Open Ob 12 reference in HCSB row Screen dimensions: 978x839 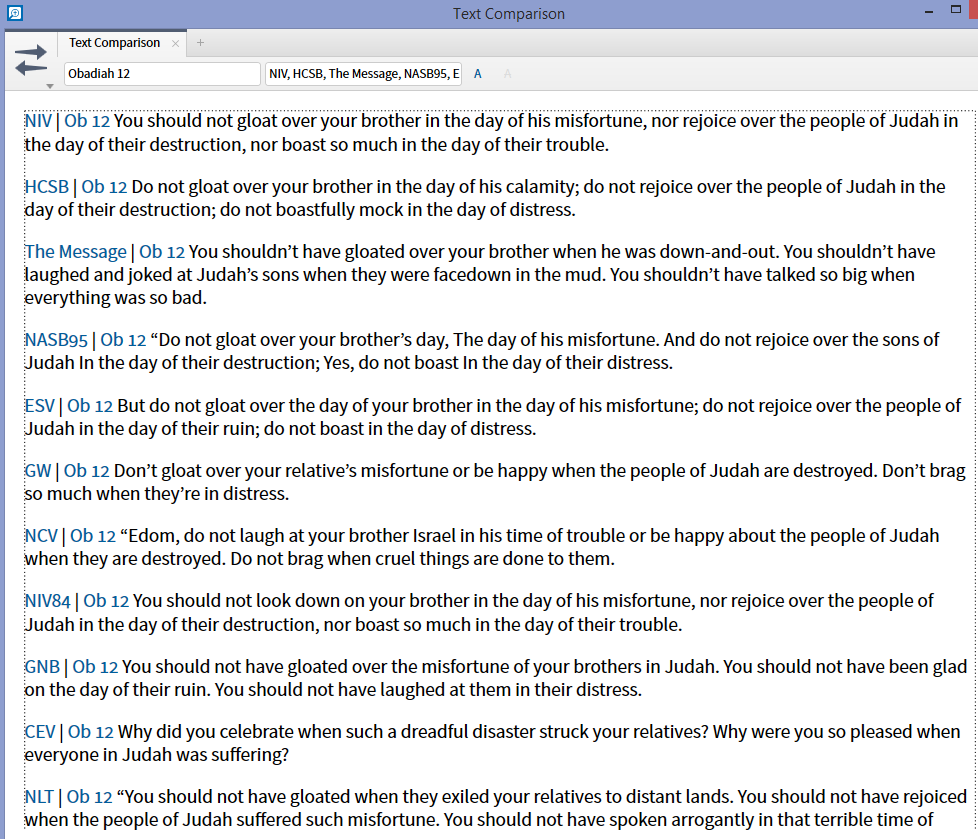(x=104, y=187)
